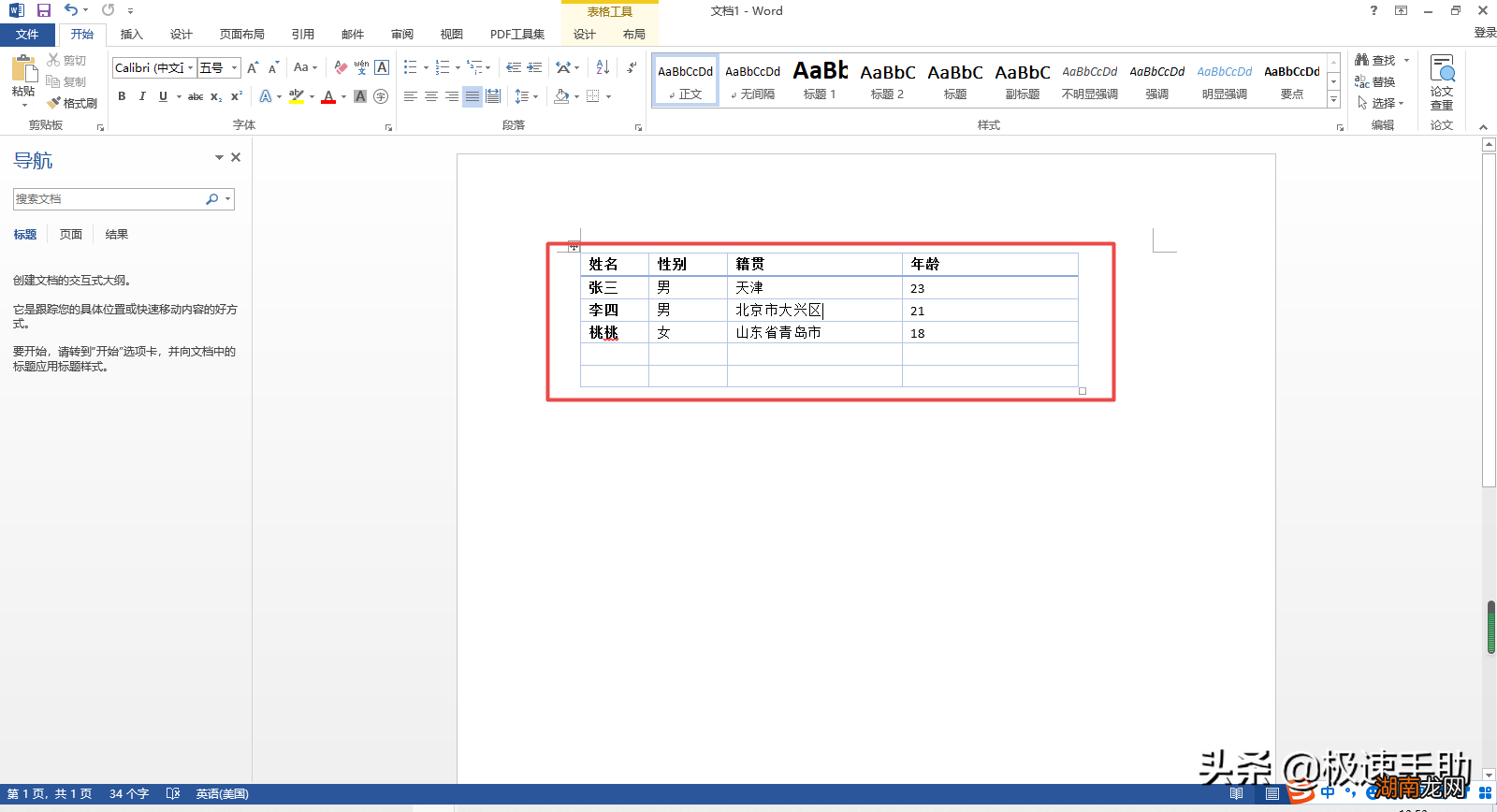Click the proofing icon in status bar
1497x812 pixels.
coord(173,793)
